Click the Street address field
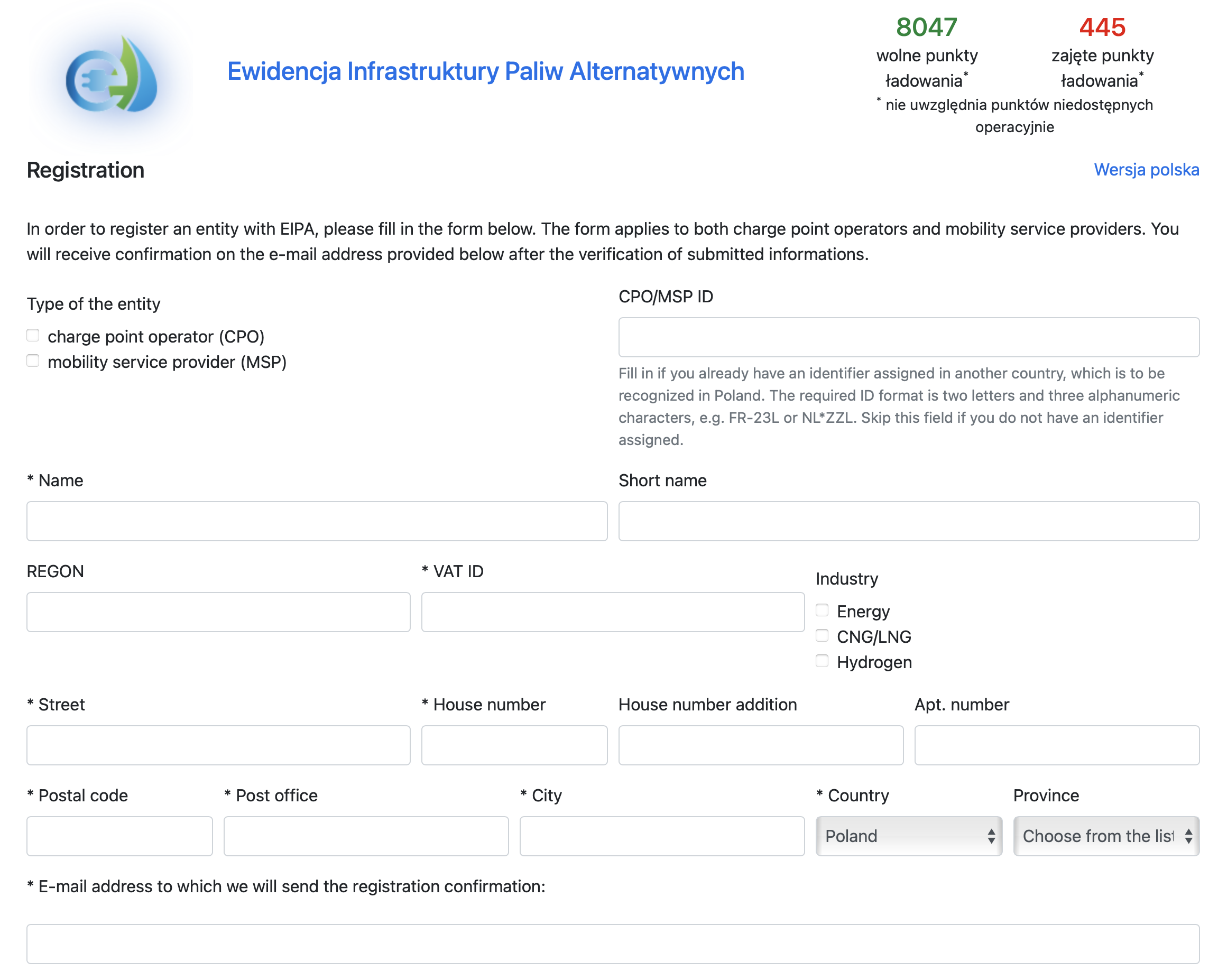This screenshot has height=980, width=1218. pyautogui.click(x=218, y=745)
